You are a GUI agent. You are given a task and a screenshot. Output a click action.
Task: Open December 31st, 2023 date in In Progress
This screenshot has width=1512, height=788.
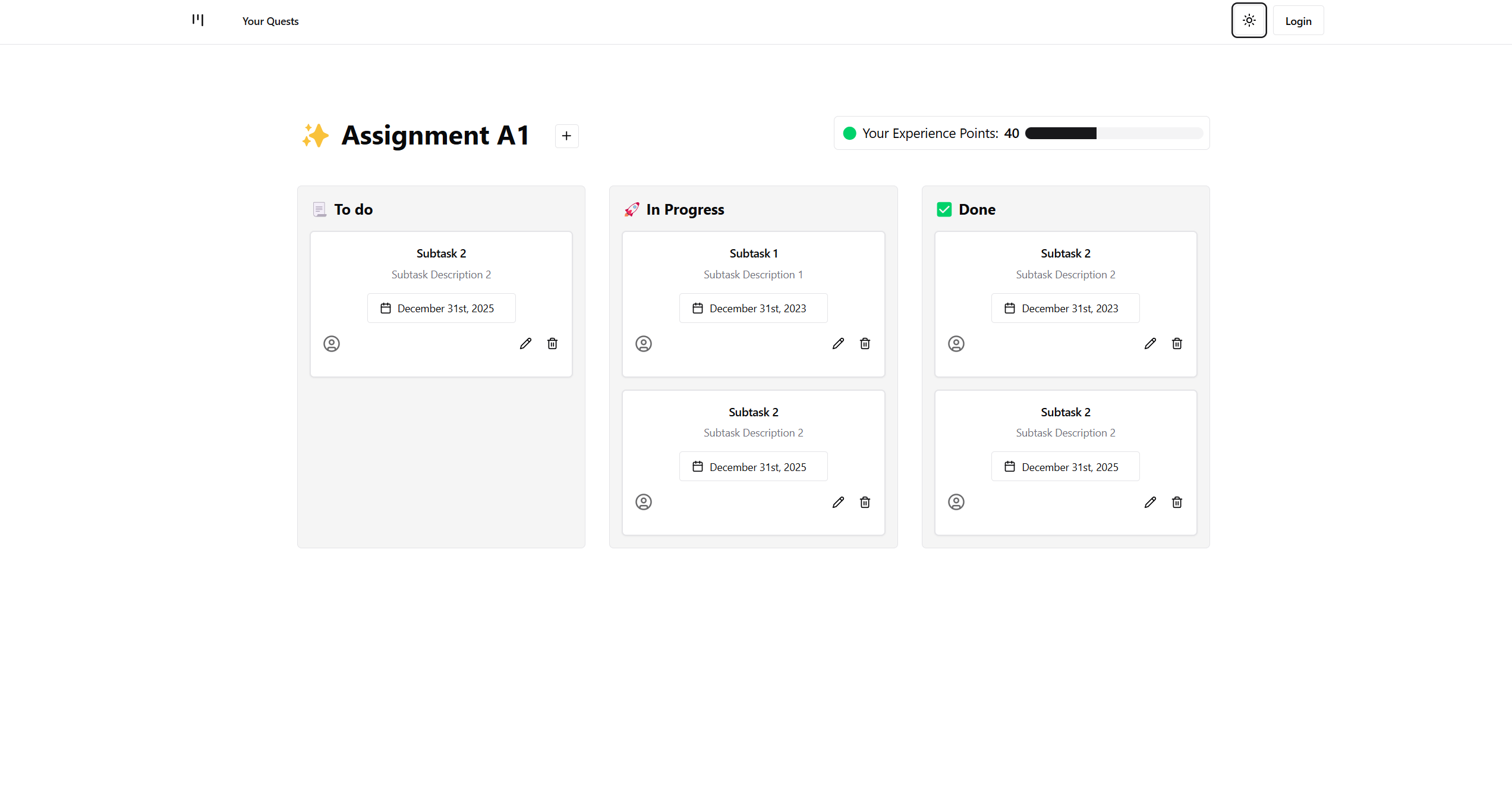click(753, 308)
